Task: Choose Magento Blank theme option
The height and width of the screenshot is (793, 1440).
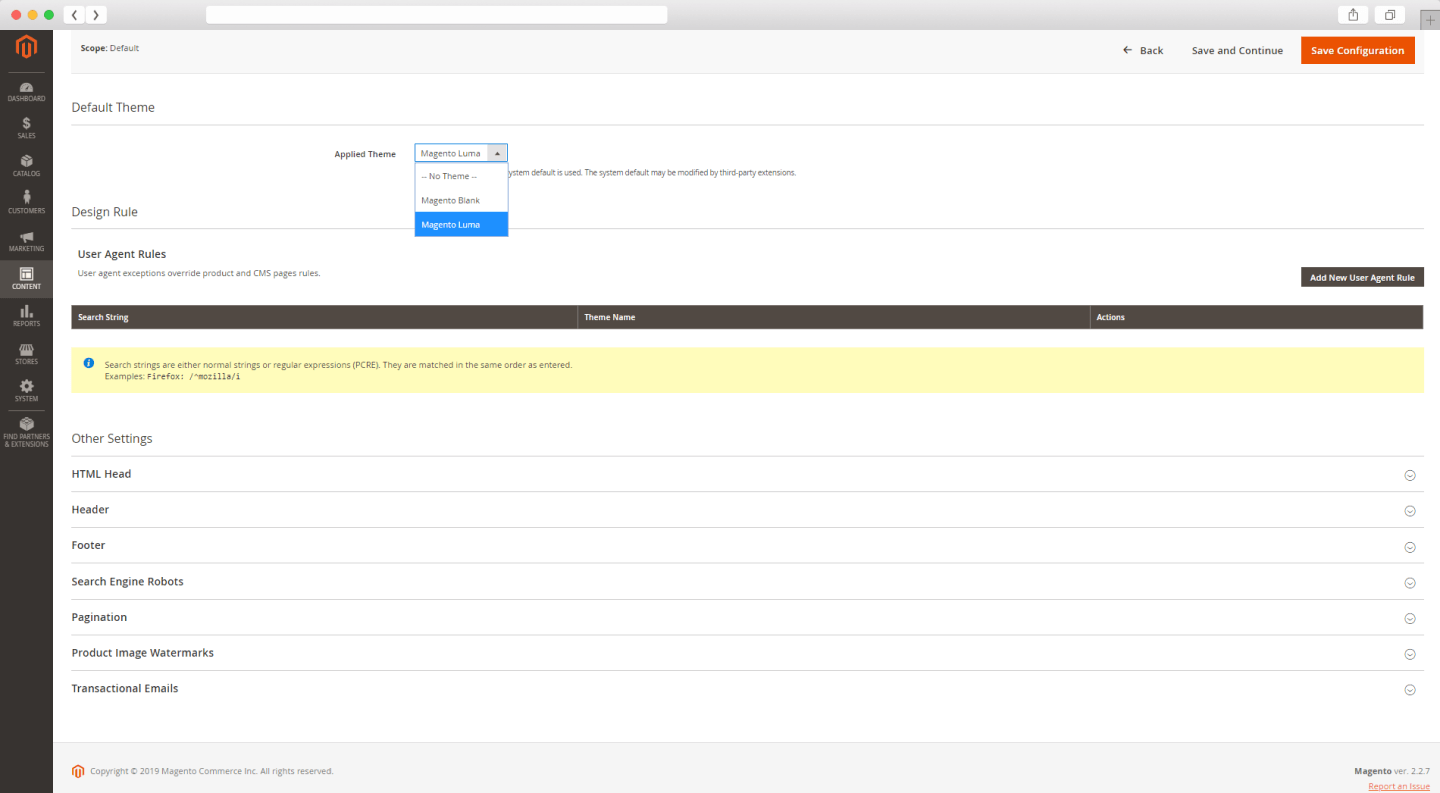Action: point(461,200)
